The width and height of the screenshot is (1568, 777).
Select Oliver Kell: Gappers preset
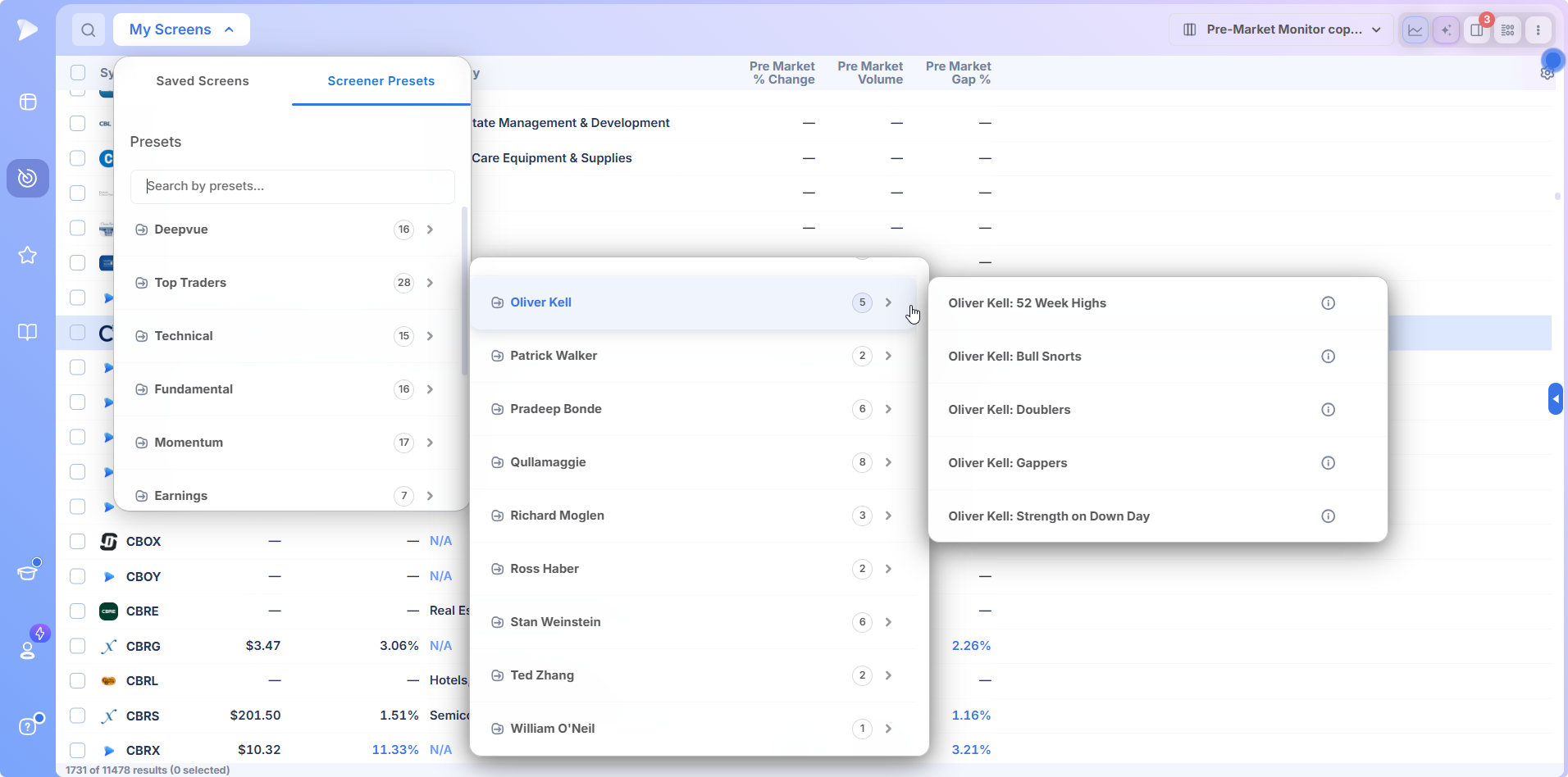click(x=1008, y=463)
